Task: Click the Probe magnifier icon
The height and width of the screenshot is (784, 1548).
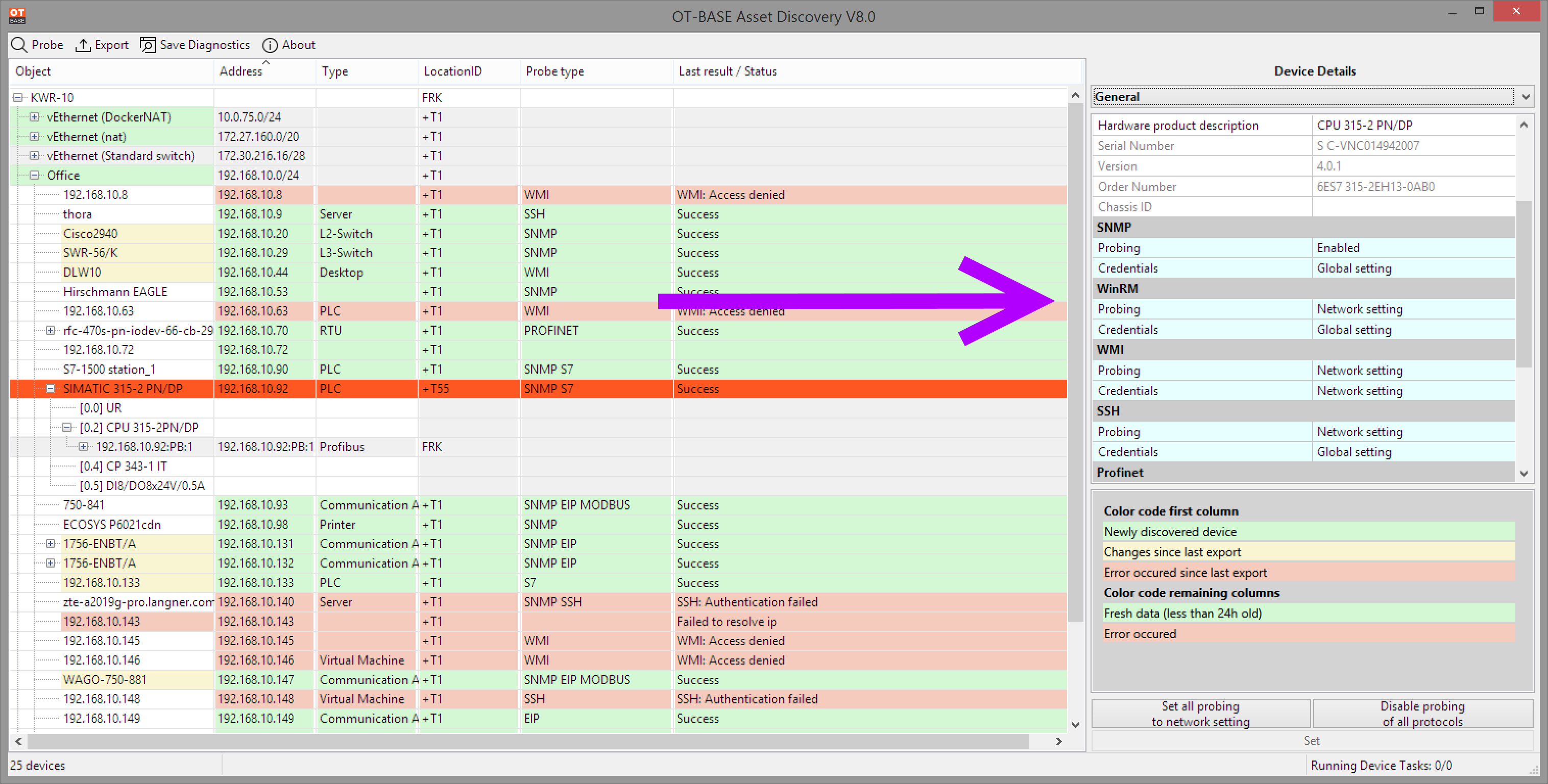Action: pyautogui.click(x=19, y=45)
